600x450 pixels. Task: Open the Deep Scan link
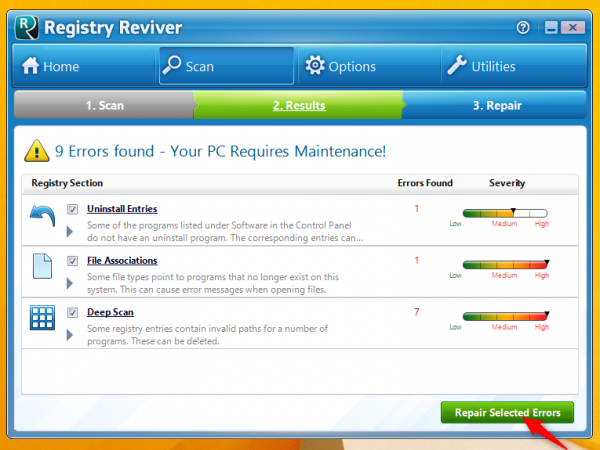pos(110,312)
